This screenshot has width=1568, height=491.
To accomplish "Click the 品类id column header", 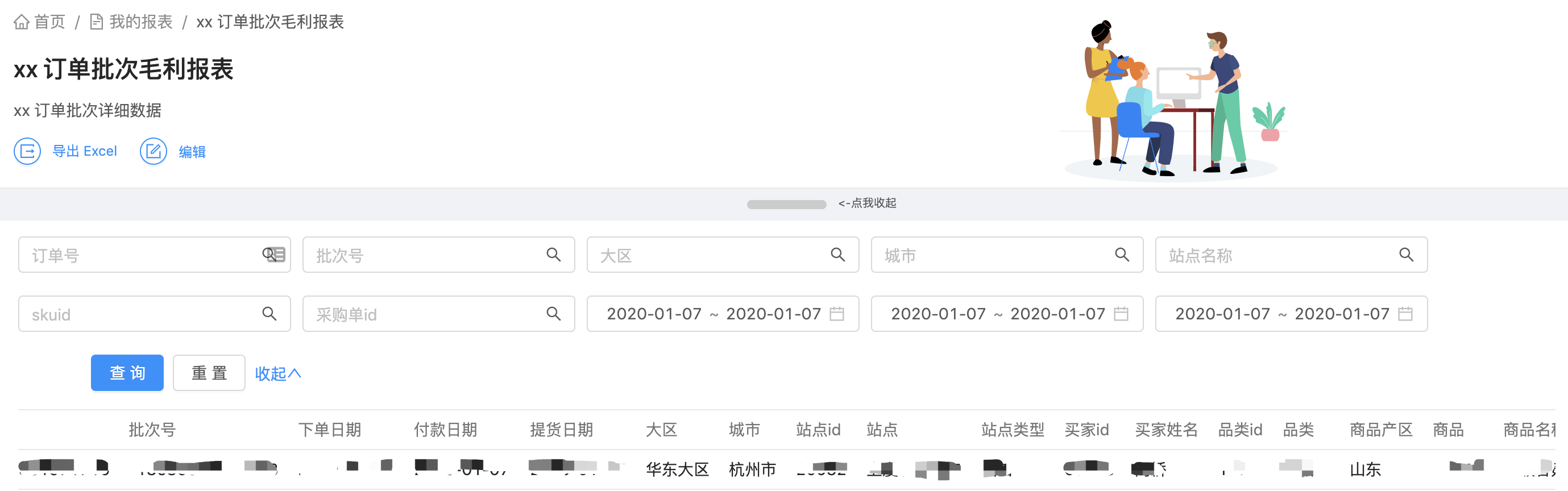I will [1240, 430].
